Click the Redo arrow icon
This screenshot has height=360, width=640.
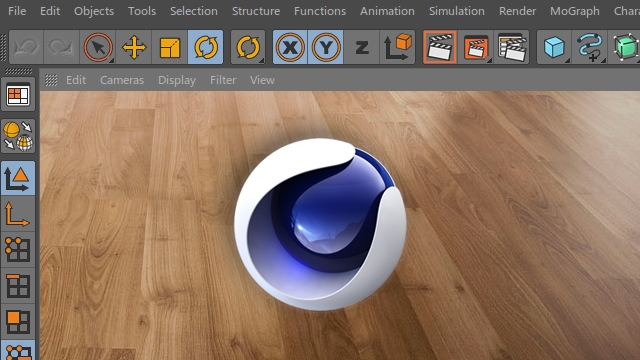[61, 47]
